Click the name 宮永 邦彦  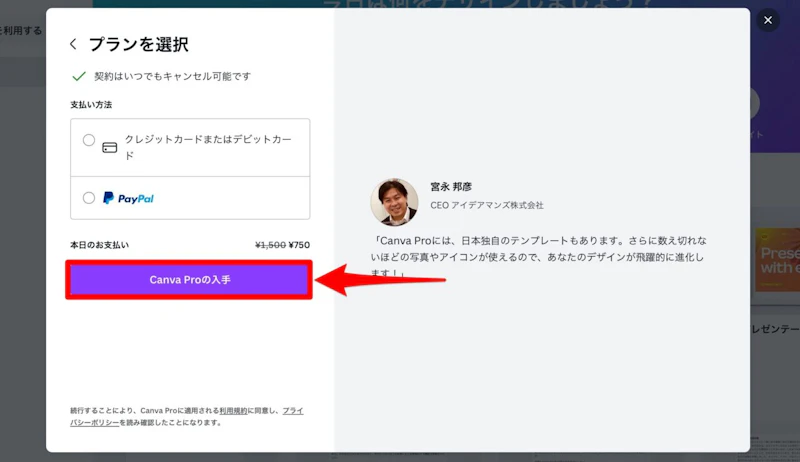click(451, 187)
